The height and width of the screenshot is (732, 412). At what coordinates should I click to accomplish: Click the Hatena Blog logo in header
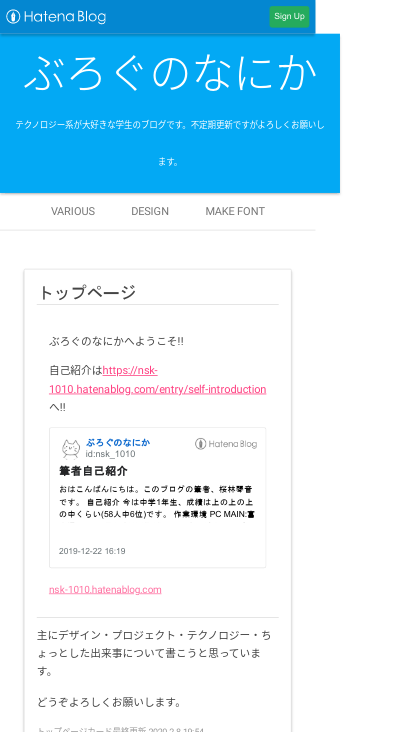pyautogui.click(x=56, y=17)
